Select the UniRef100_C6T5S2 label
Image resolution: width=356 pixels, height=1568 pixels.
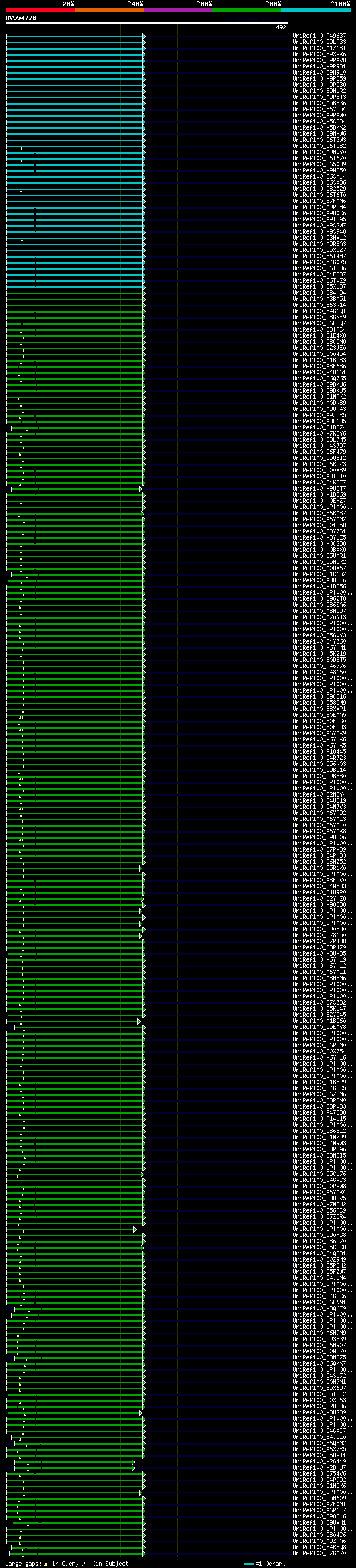(319, 146)
